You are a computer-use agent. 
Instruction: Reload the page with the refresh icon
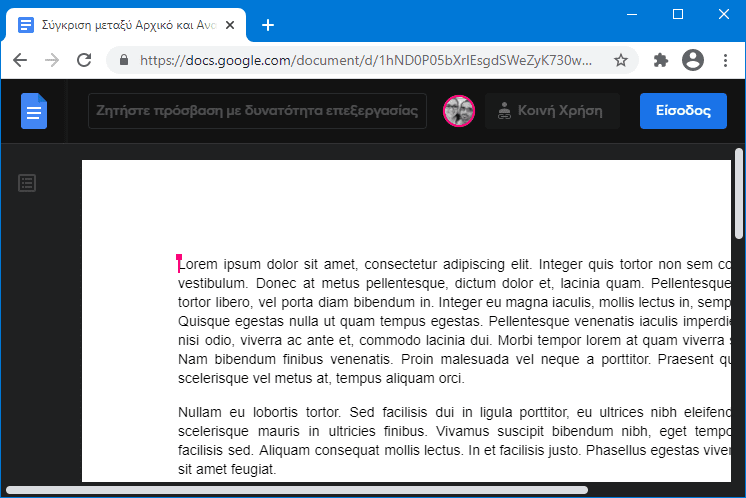[84, 60]
